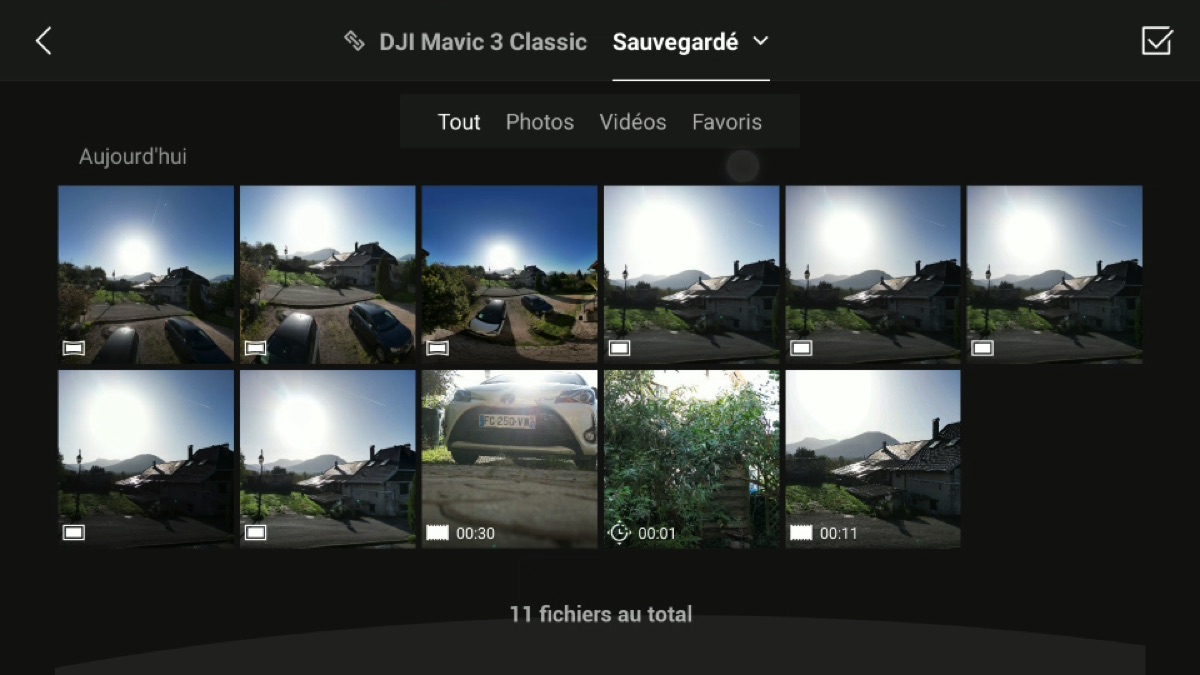
Task: Open the 00:01 timelapse clip of green bushes
Action: (692, 459)
